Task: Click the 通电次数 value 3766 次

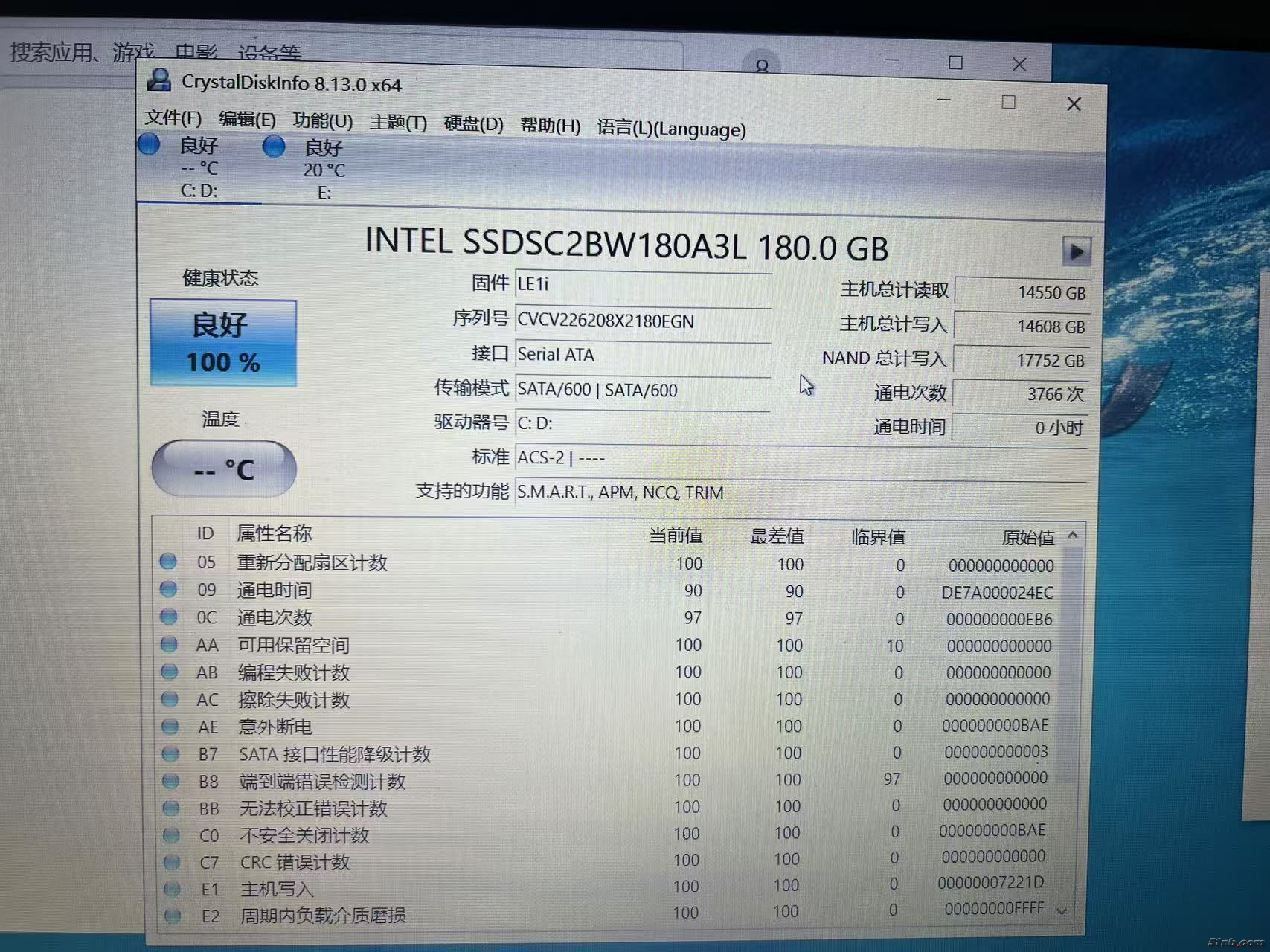Action: pos(1020,393)
